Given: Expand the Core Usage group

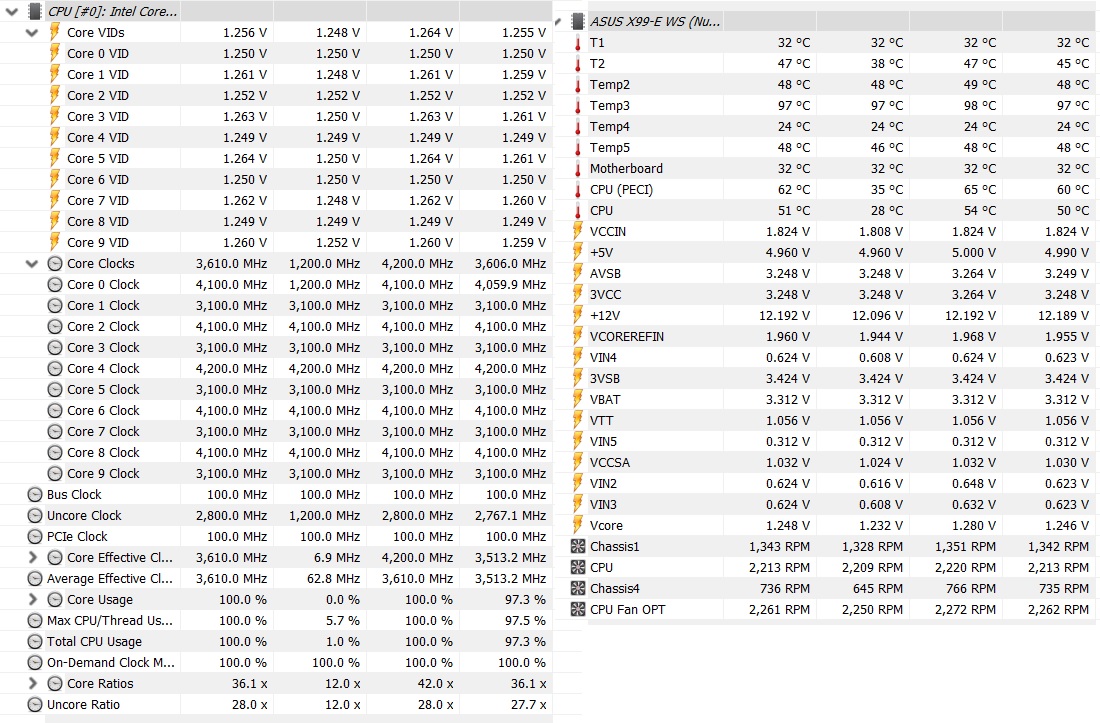Looking at the screenshot, I should point(32,600).
